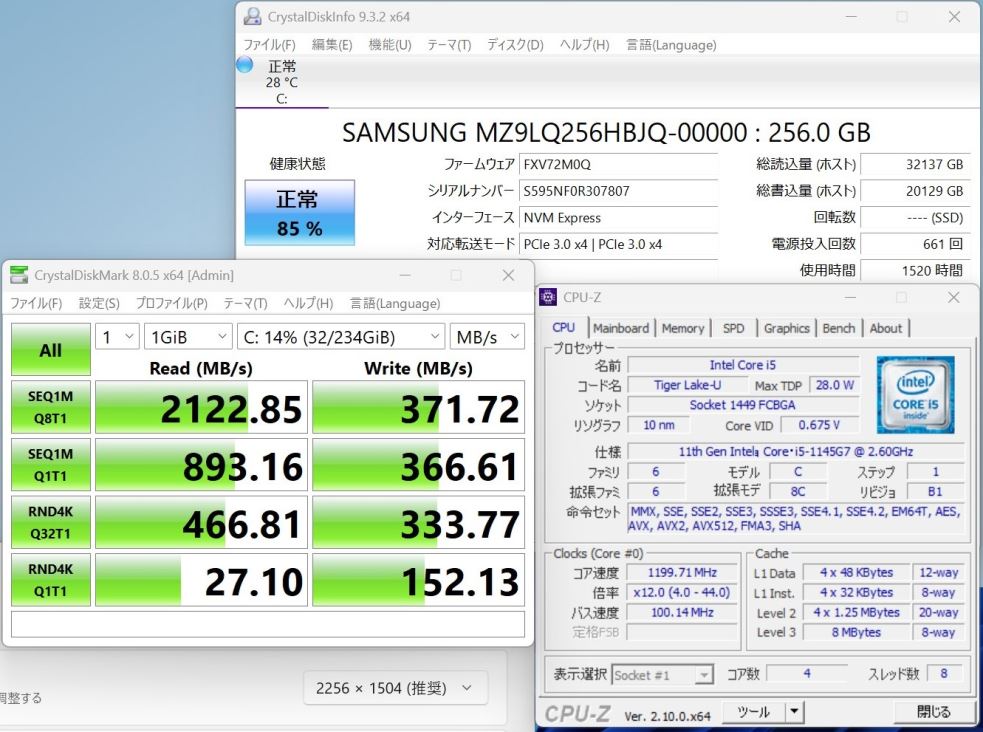Image resolution: width=983 pixels, height=732 pixels.
Task: Close the CPU-Z window with X
Action: [x=953, y=297]
